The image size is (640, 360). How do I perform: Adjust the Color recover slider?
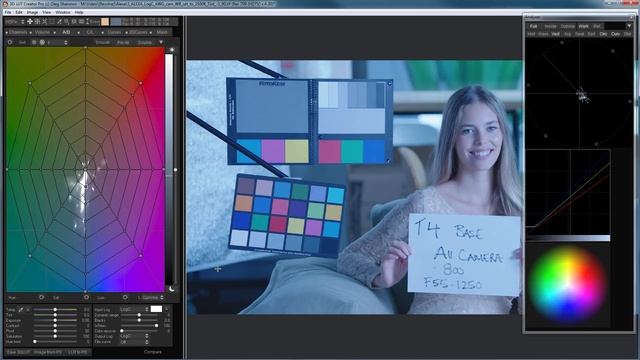(x=139, y=331)
